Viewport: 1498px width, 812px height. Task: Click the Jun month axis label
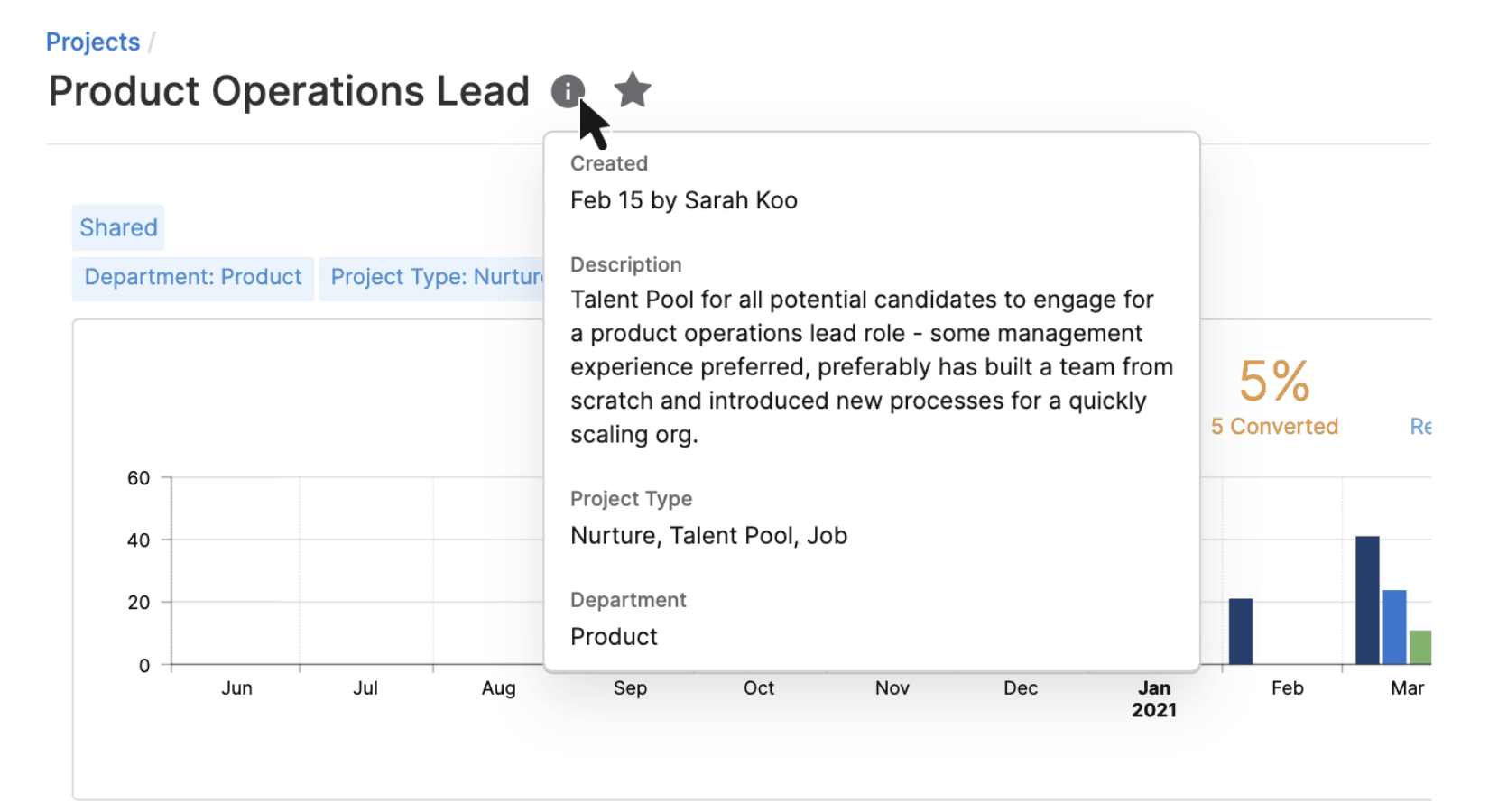[236, 688]
